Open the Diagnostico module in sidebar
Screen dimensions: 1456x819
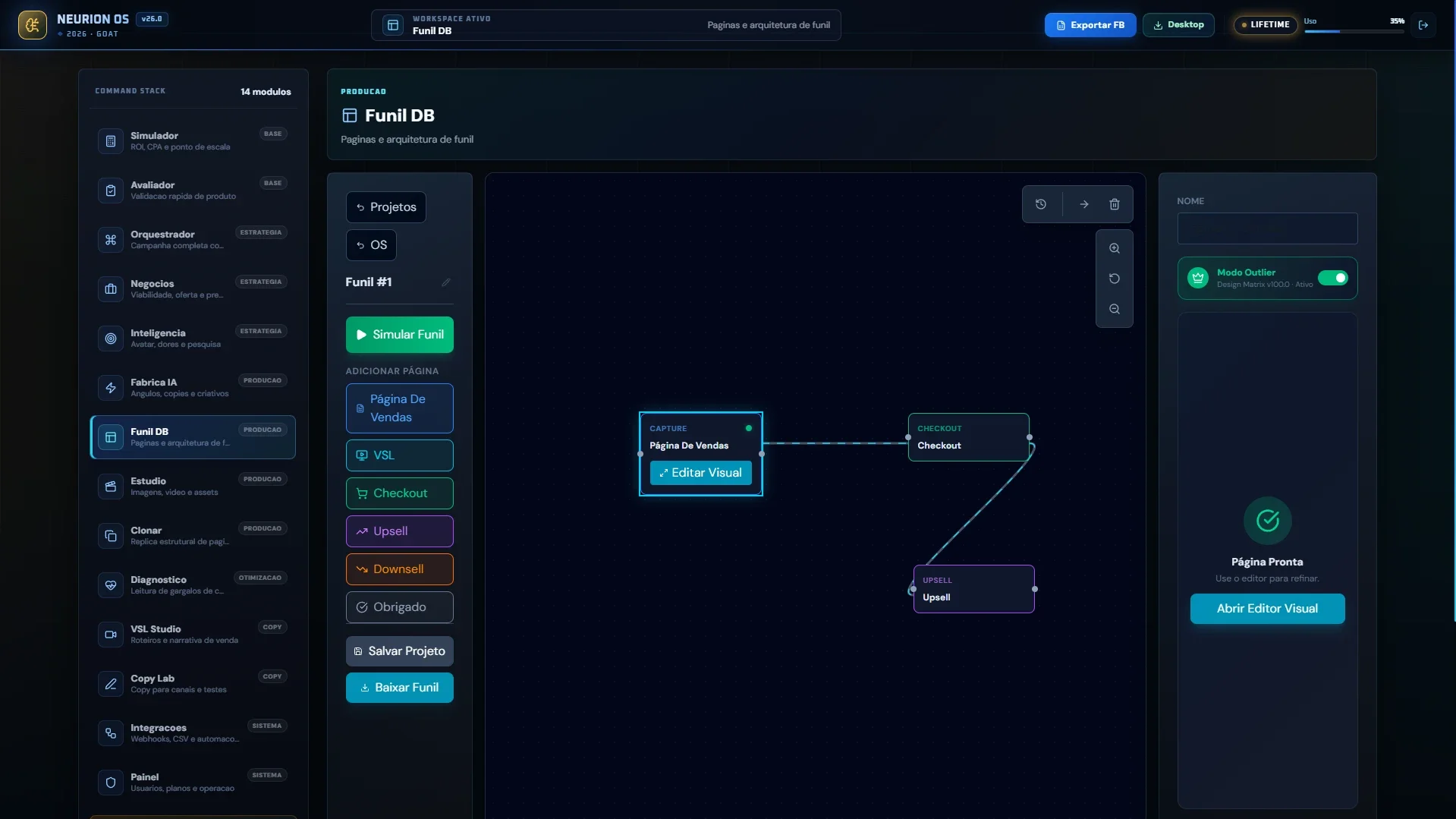click(193, 584)
